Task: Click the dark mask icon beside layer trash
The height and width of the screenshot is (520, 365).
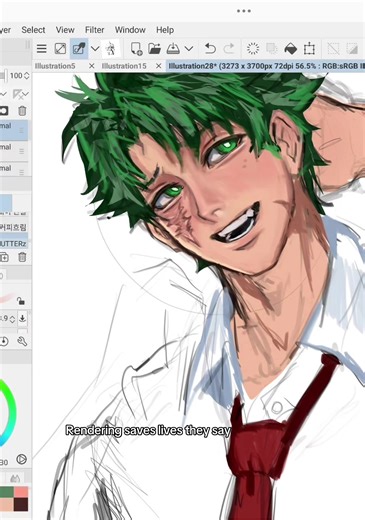Action: click(x=4, y=110)
